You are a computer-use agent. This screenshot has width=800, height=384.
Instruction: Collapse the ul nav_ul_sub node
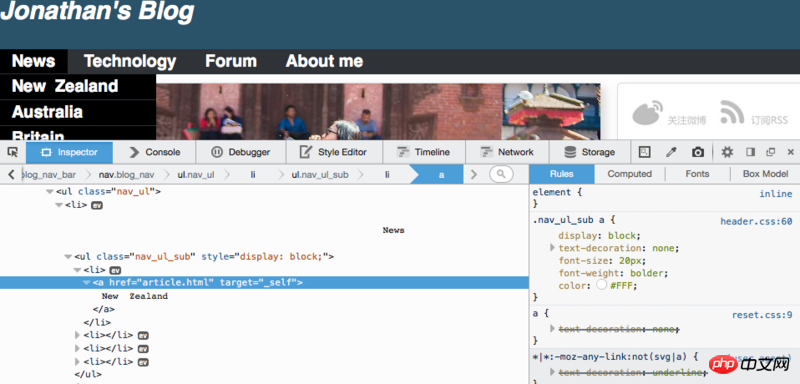point(68,257)
